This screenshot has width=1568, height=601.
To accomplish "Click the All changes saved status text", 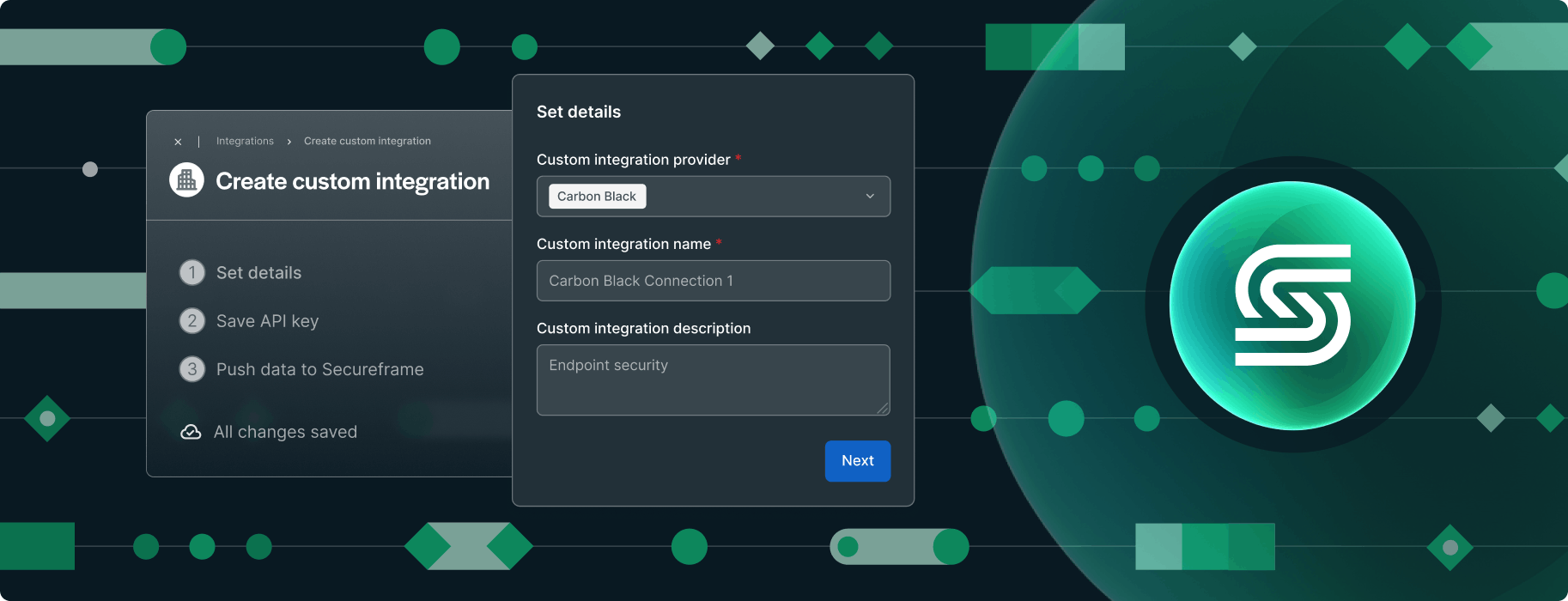I will (285, 432).
